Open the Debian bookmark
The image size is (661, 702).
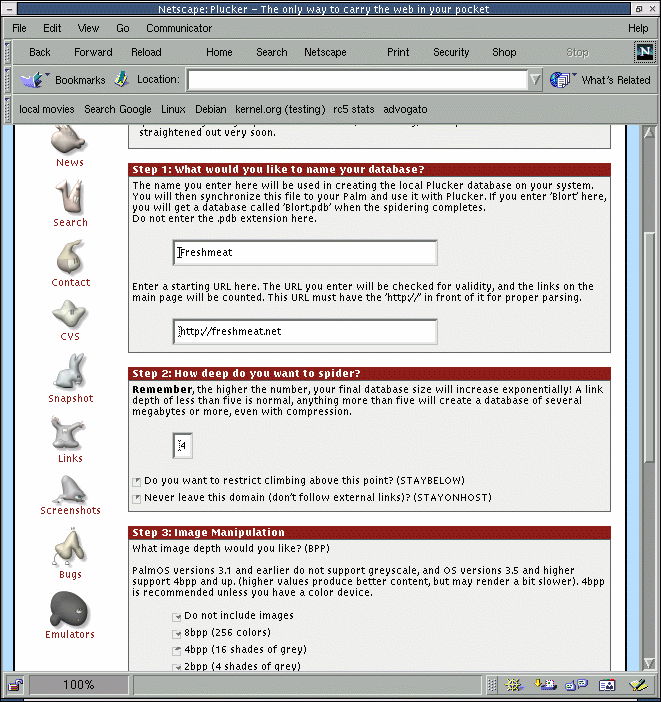point(210,109)
